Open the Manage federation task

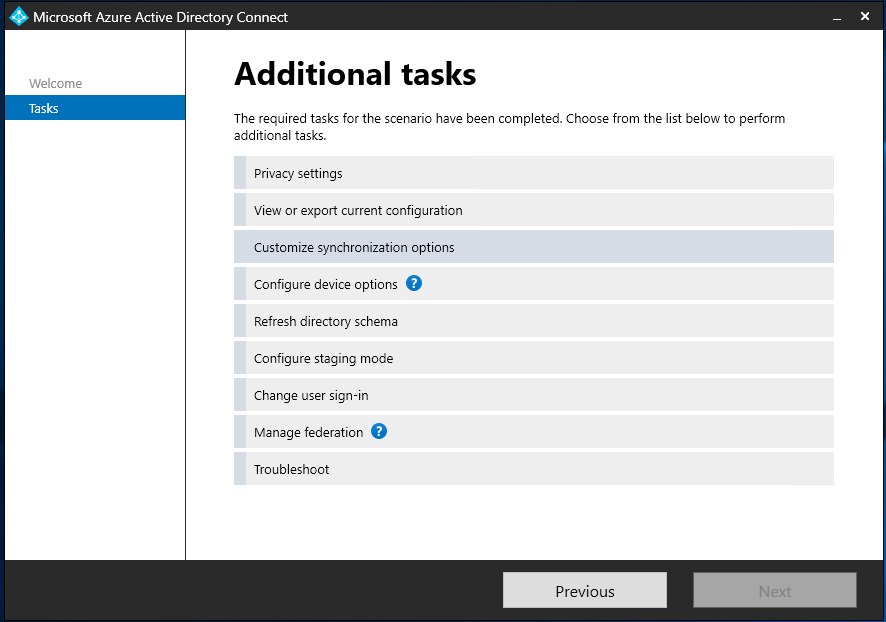(308, 433)
